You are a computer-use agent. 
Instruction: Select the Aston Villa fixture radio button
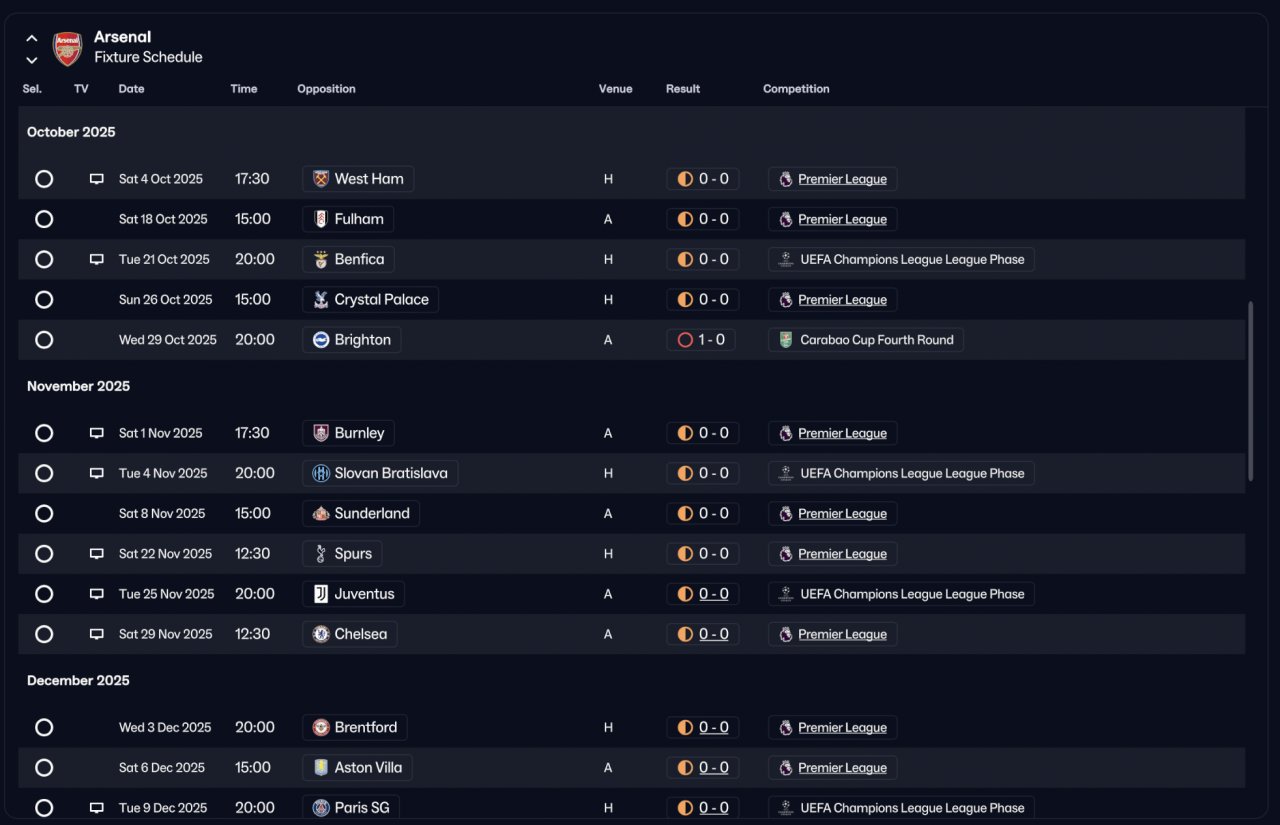click(x=44, y=768)
